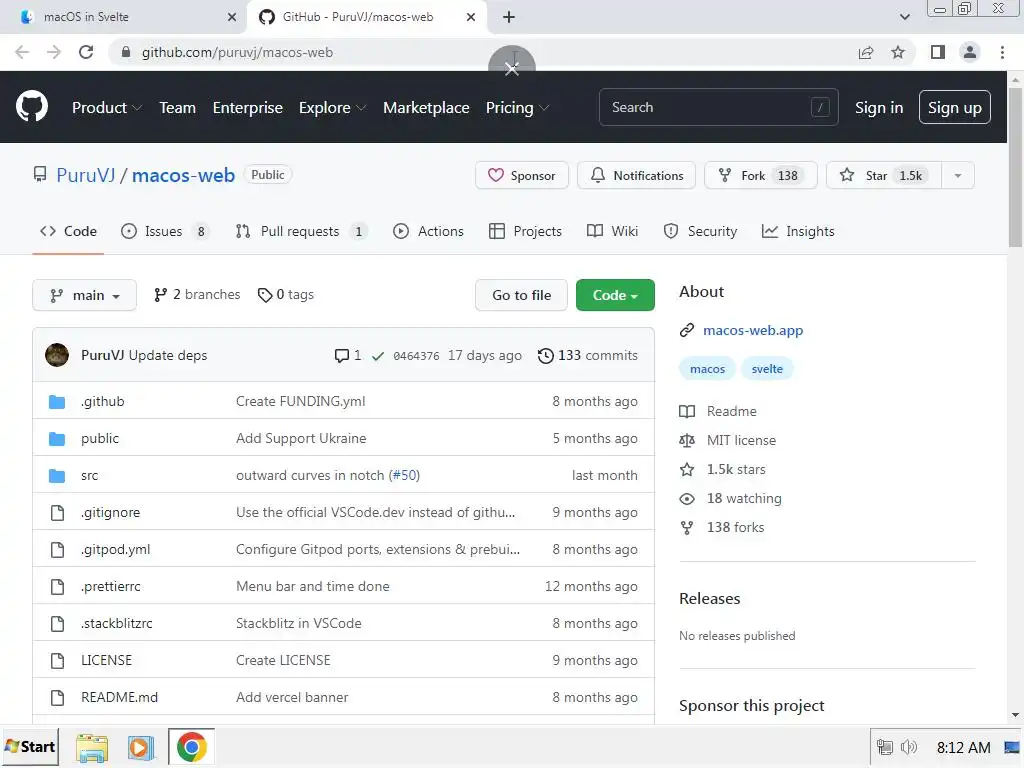Open 2 branches link

[197, 295]
